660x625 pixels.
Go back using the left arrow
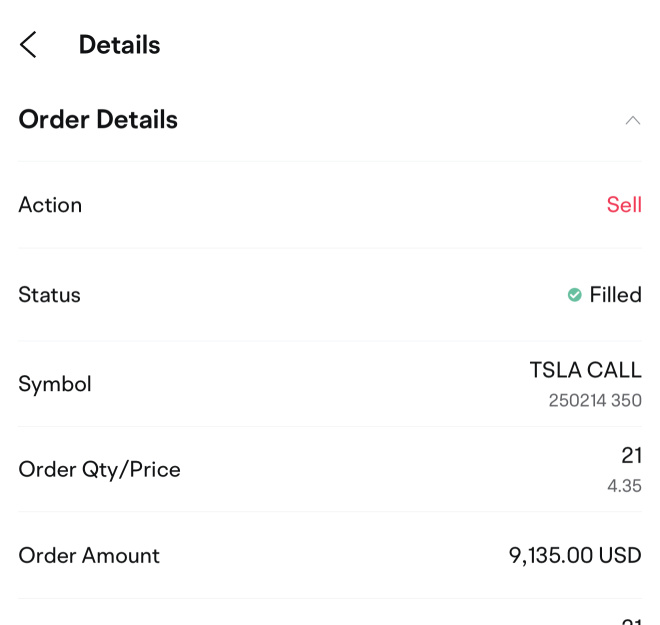(x=28, y=44)
